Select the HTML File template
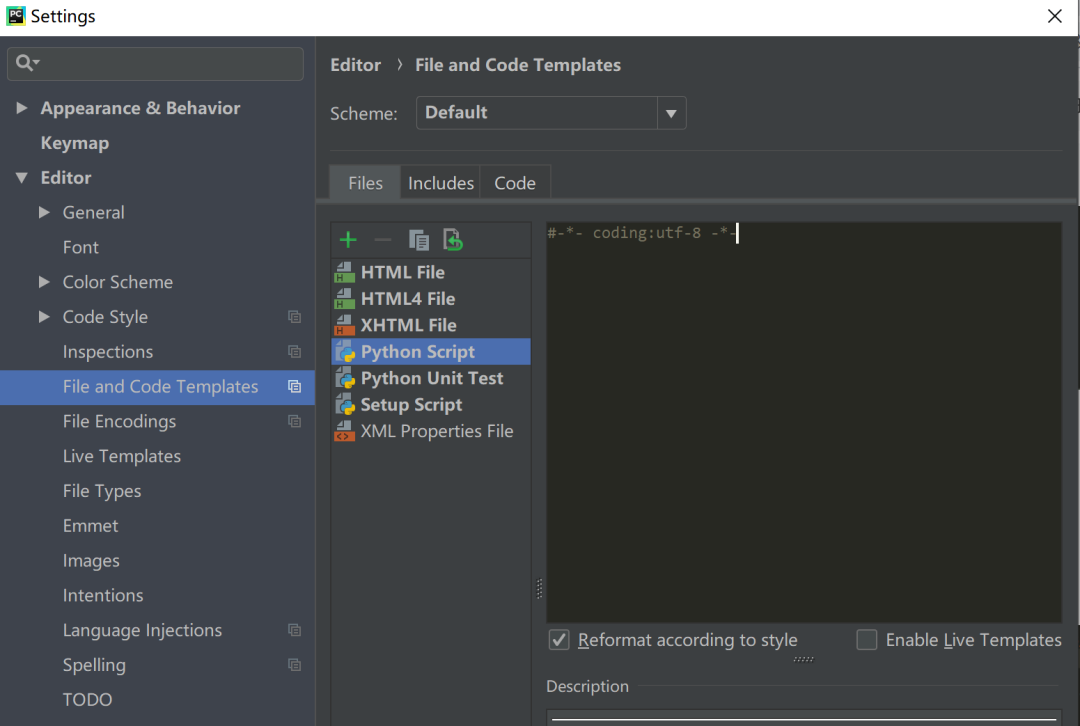This screenshot has height=726, width=1080. click(402, 272)
